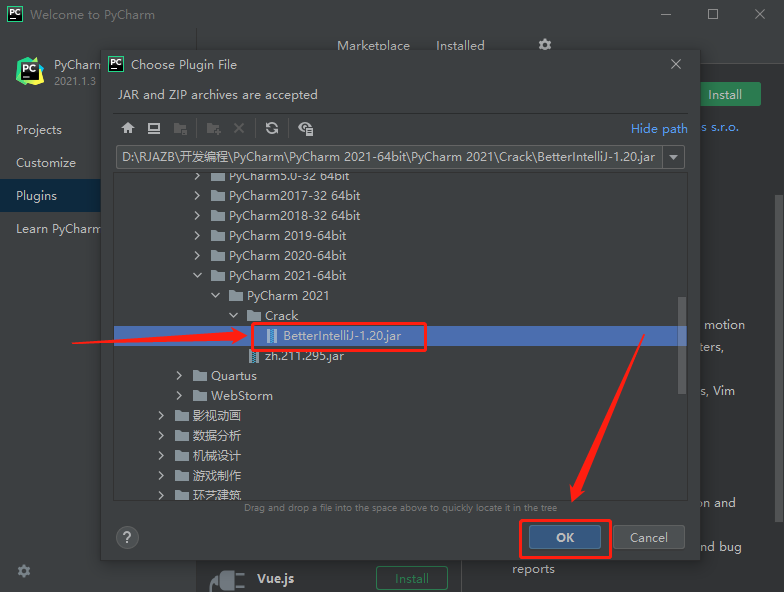The image size is (784, 592).
Task: Expand the 数据分析 folder
Action: click(x=161, y=436)
